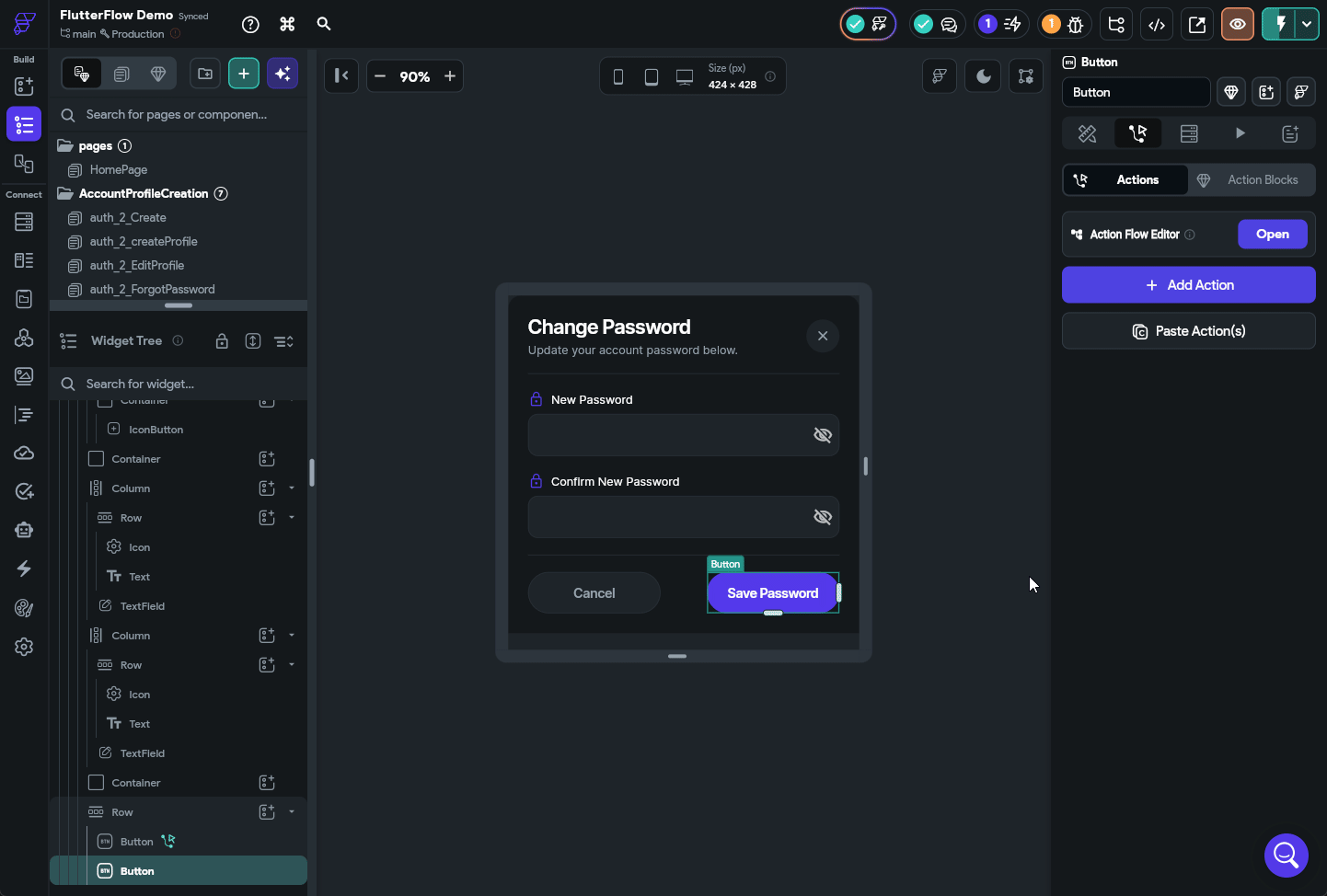Collapse the pages folder
The height and width of the screenshot is (896, 1327).
click(x=65, y=145)
